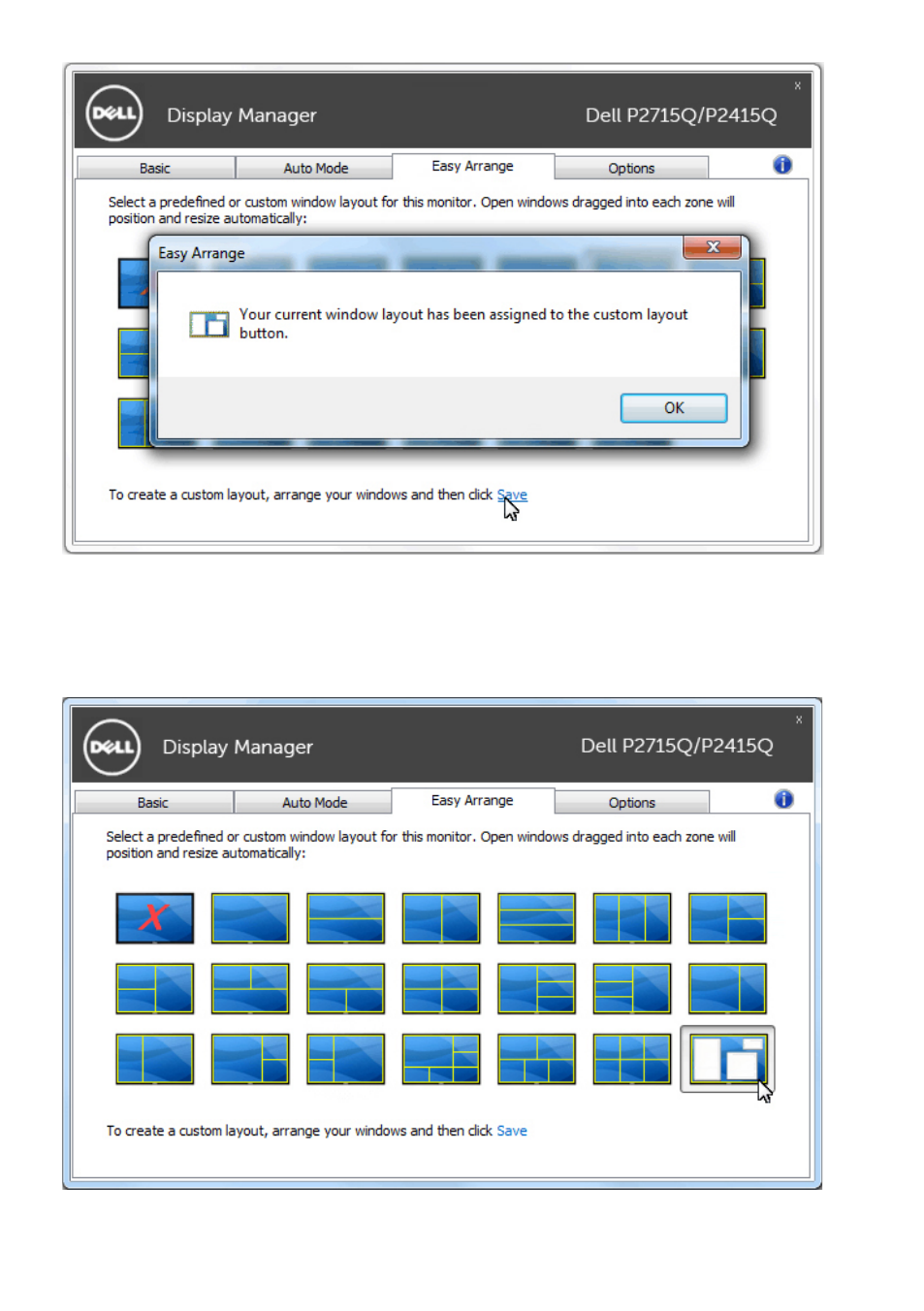Select Easy Arrange tab in window with the dialog
This screenshot has width=924, height=1311.
473,166
